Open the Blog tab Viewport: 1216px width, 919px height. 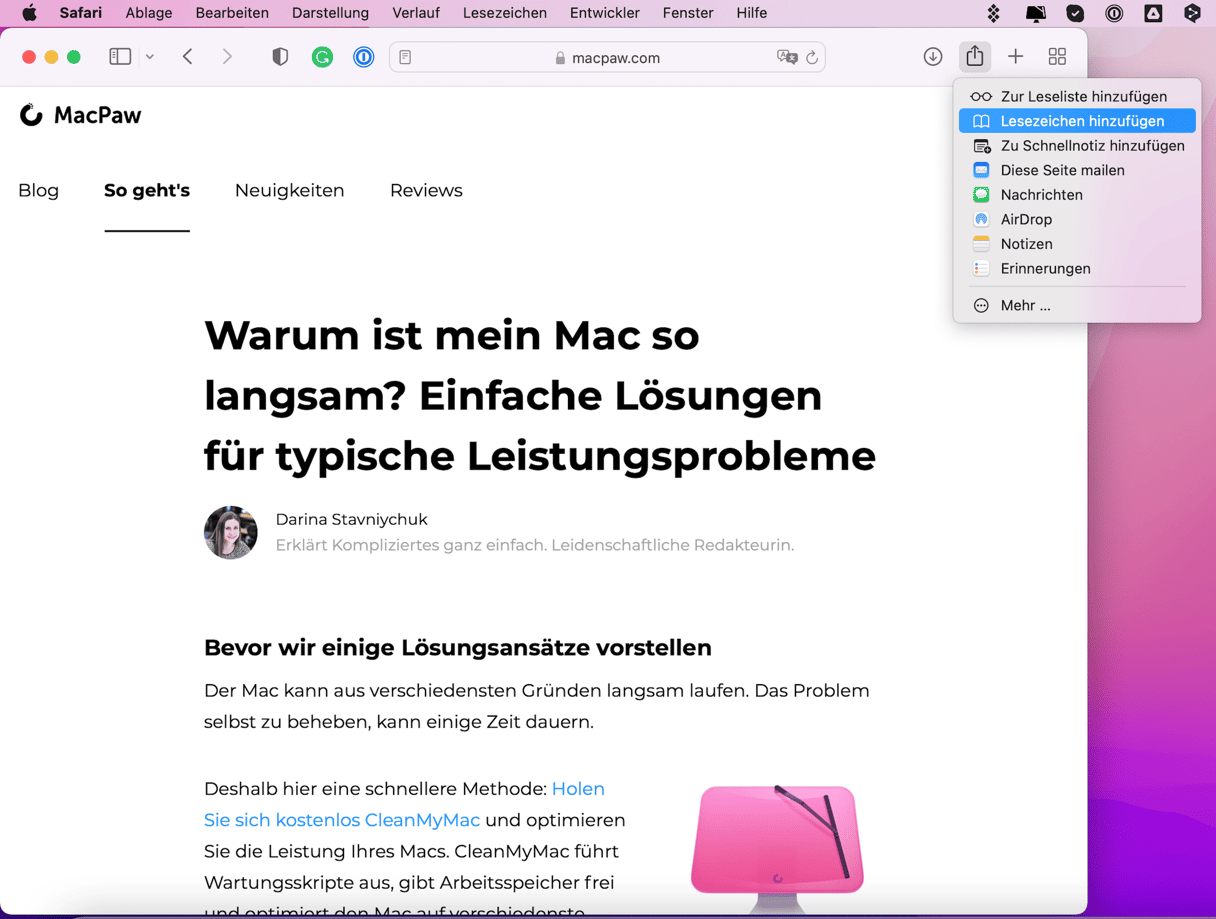(39, 190)
